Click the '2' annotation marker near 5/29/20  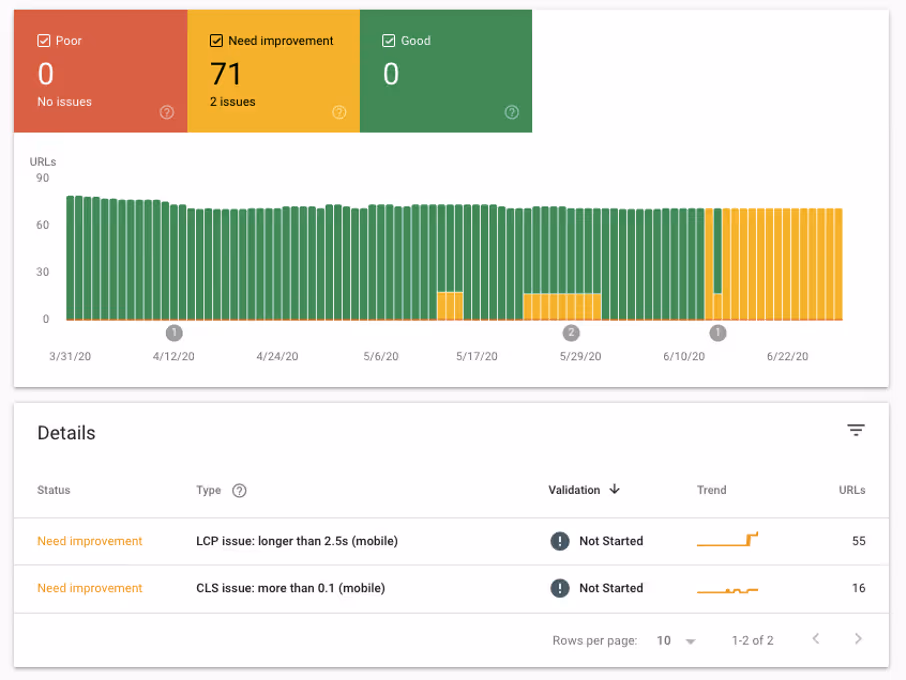[571, 333]
